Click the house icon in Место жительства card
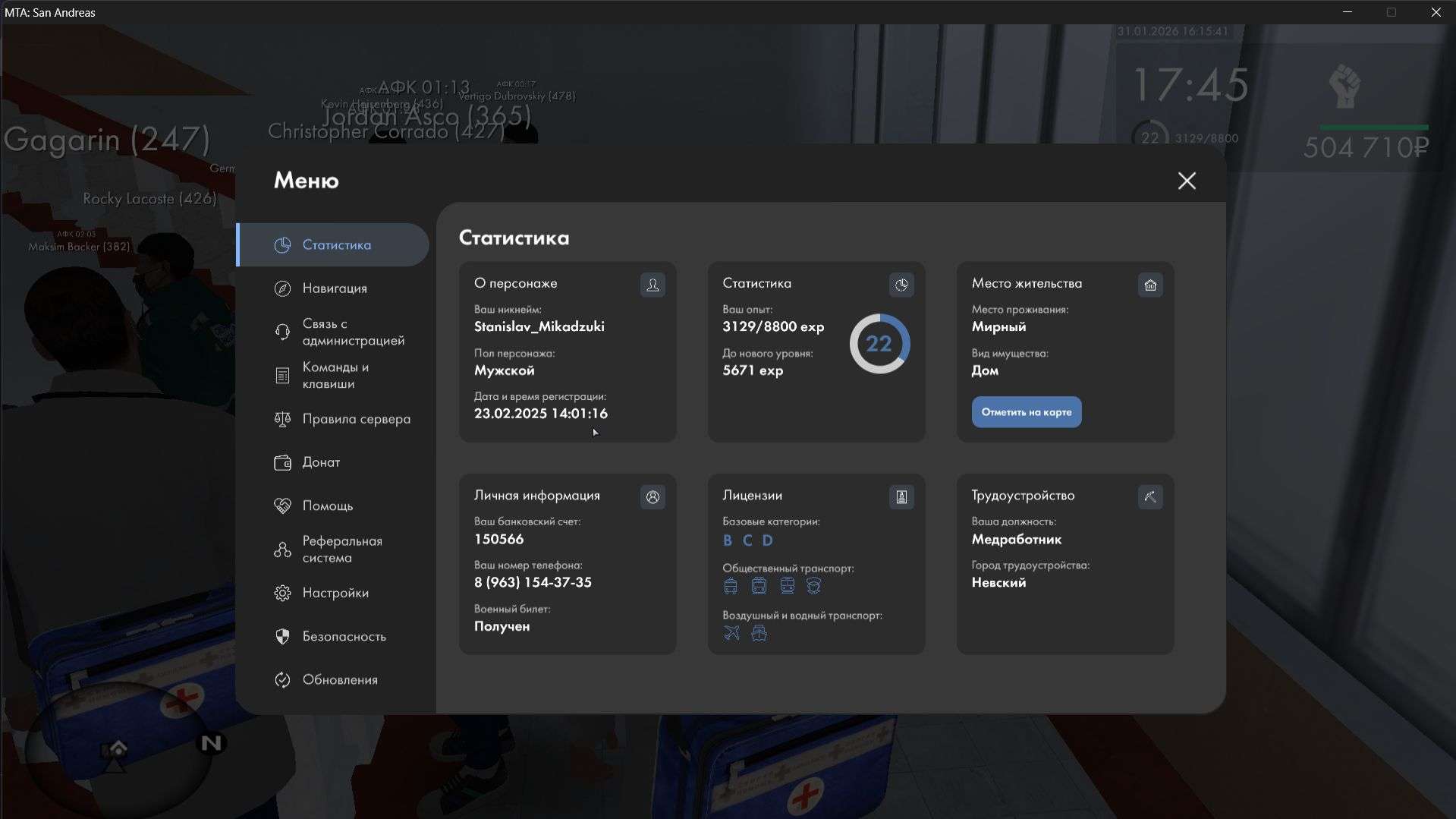The width and height of the screenshot is (1456, 819). [x=1150, y=285]
